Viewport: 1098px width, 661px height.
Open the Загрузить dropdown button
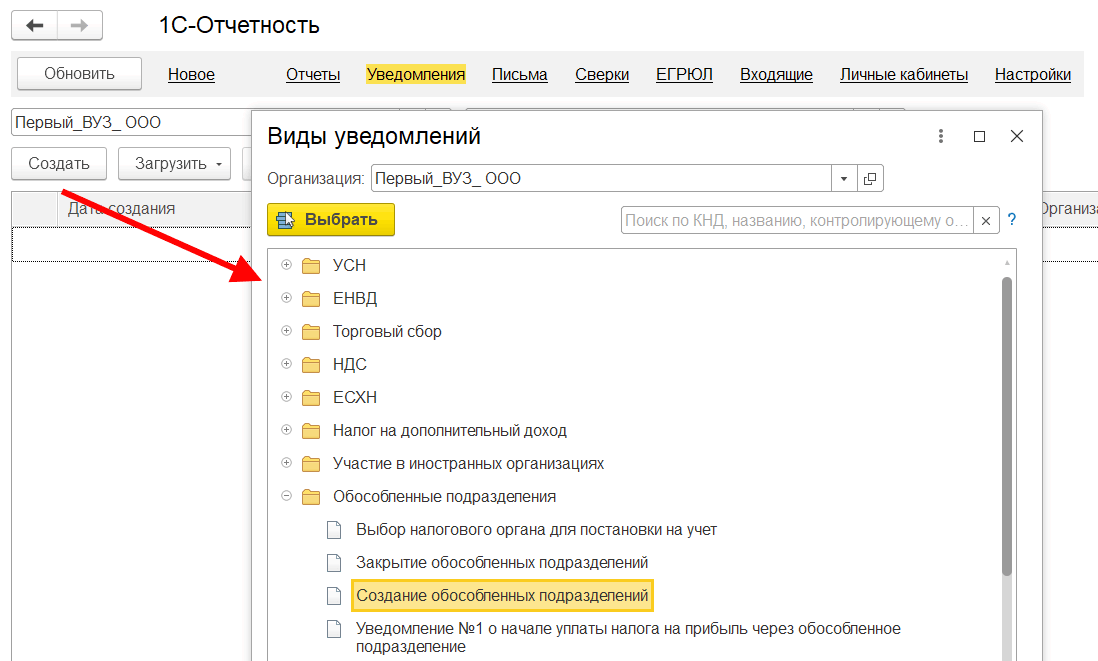[174, 164]
